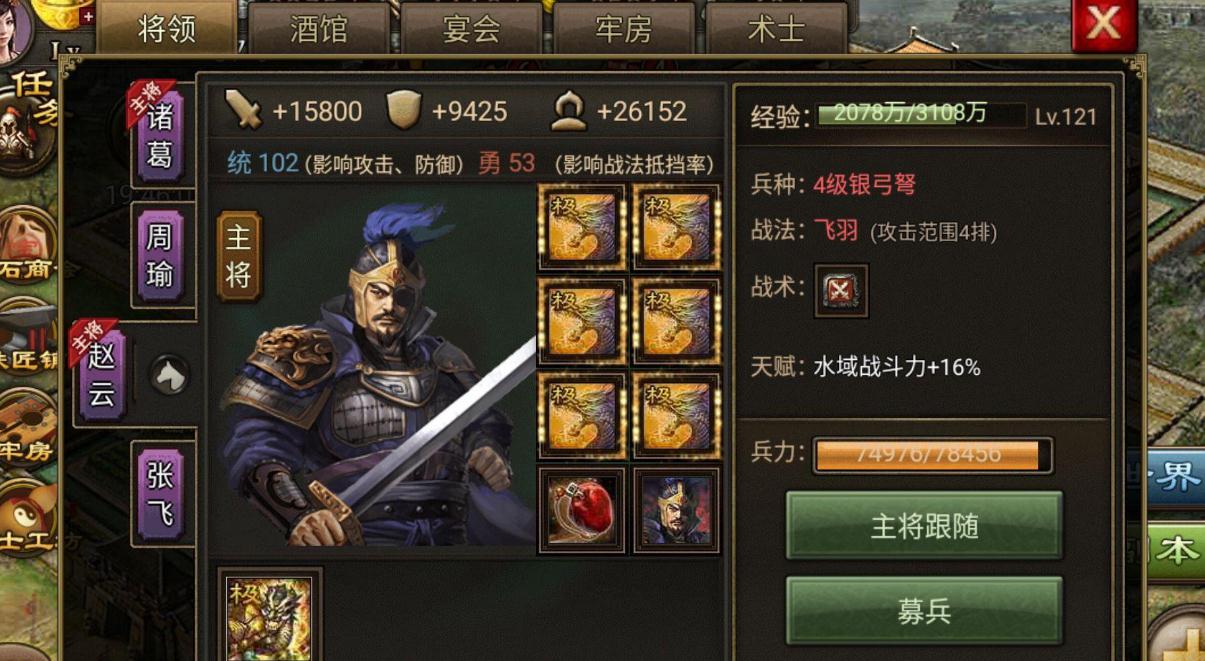Open the 宴会 tab
Screen dimensions: 1205x661
pos(471,28)
